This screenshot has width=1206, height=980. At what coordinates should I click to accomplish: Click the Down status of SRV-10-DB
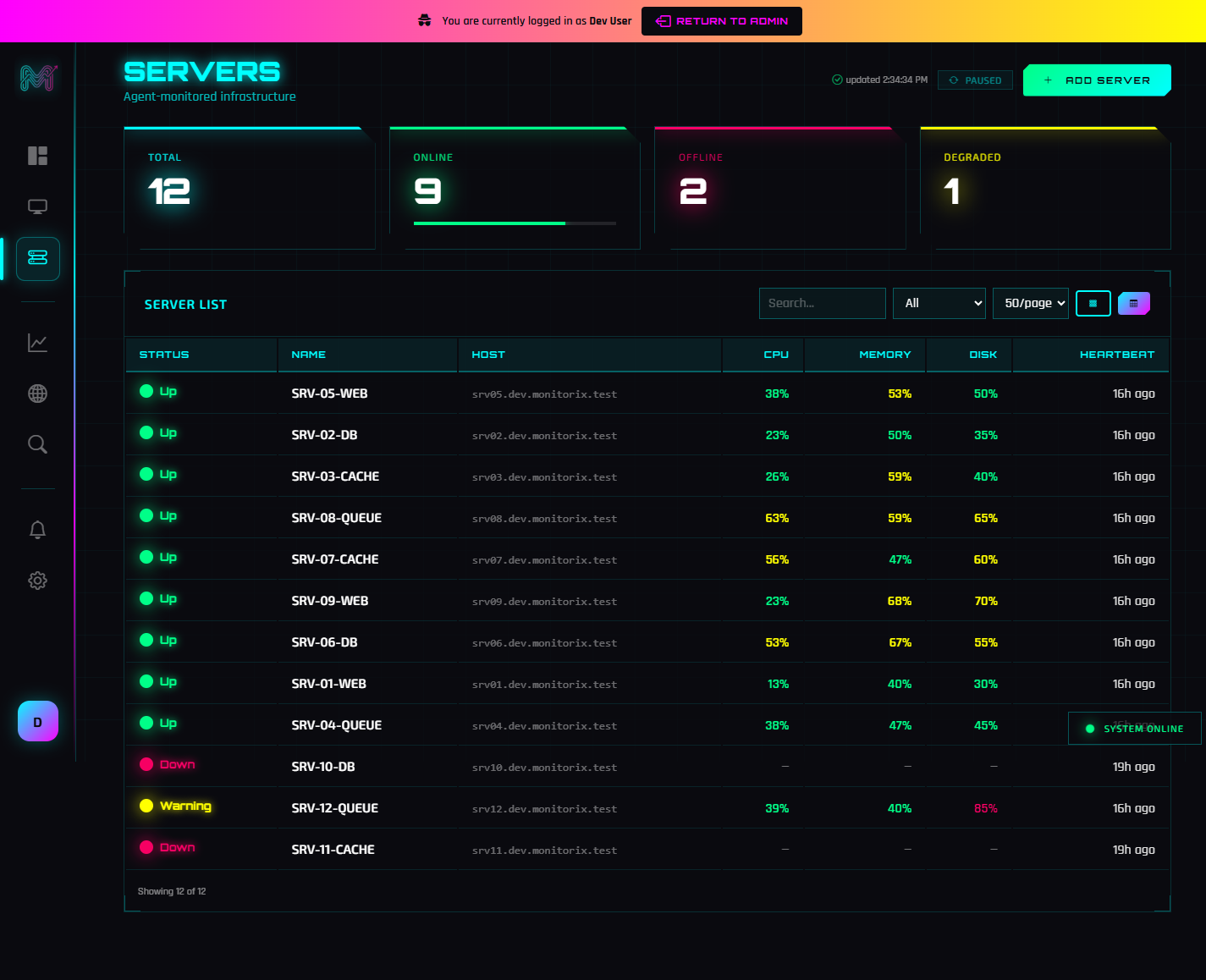tap(168, 764)
